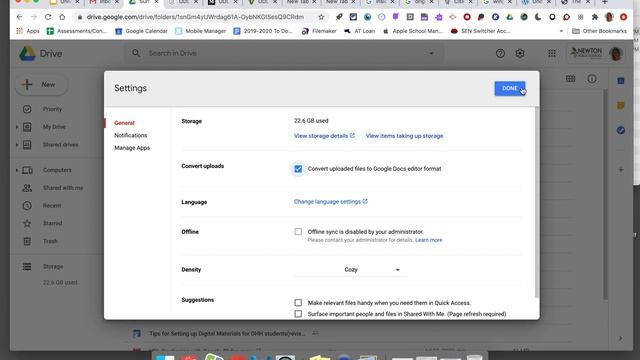Viewport: 640px width, 360px height.
Task: Click Learn more about offline sync
Action: click(x=429, y=240)
